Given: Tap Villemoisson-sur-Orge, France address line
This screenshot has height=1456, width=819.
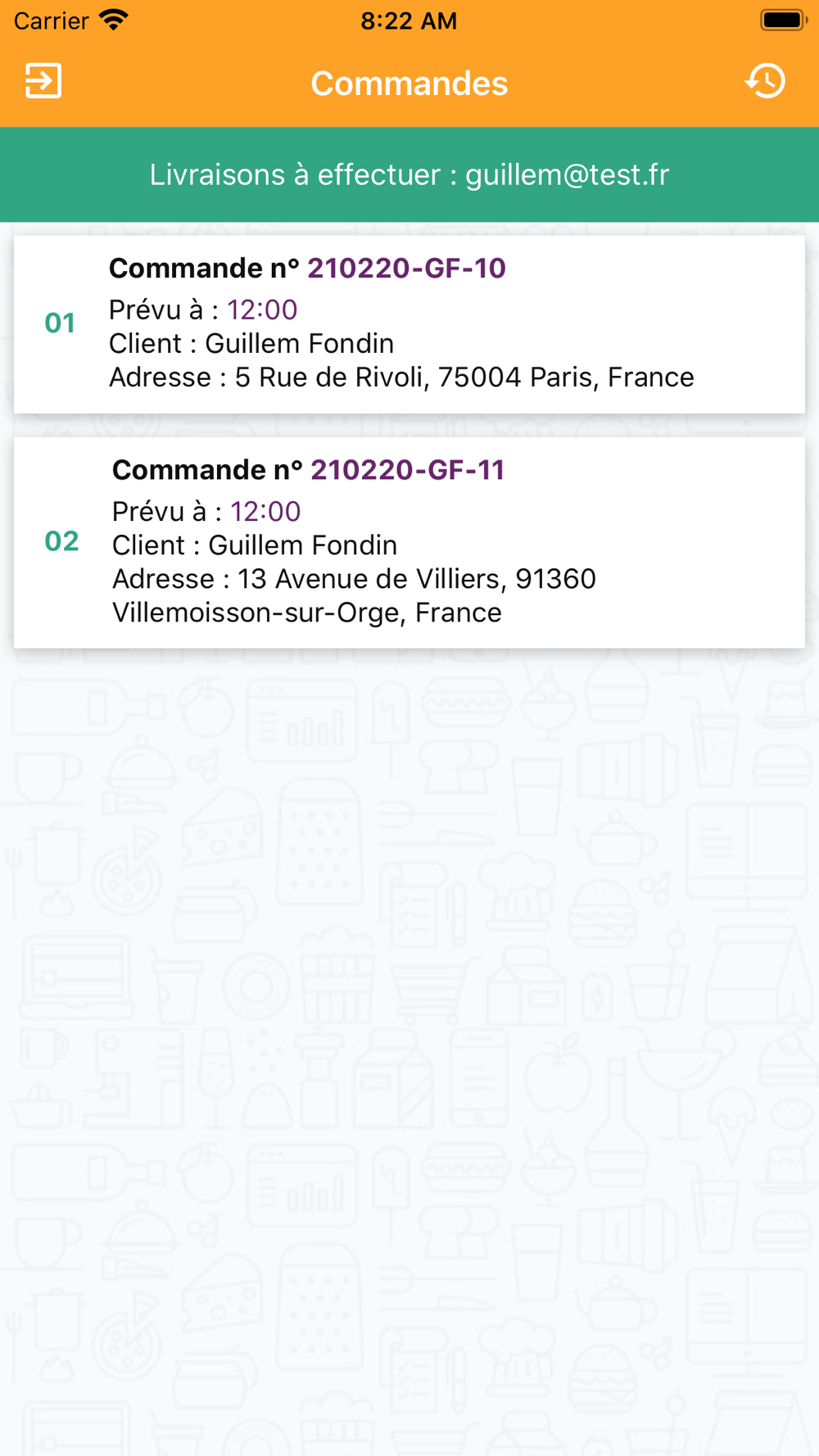Looking at the screenshot, I should (x=306, y=613).
